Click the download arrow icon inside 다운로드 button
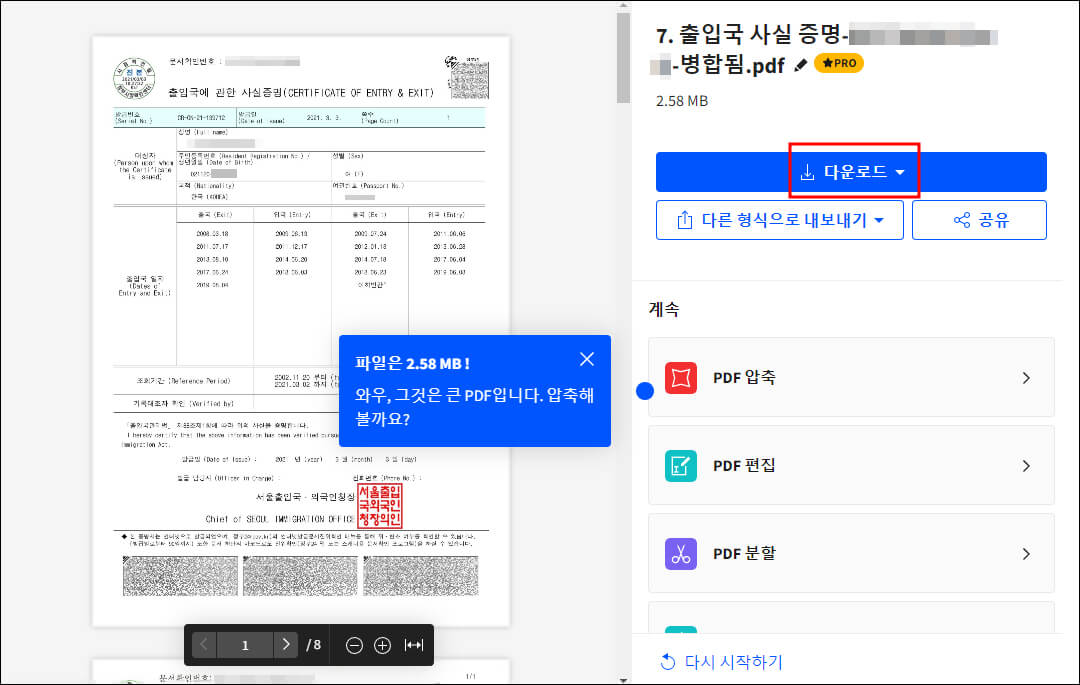 [806, 172]
